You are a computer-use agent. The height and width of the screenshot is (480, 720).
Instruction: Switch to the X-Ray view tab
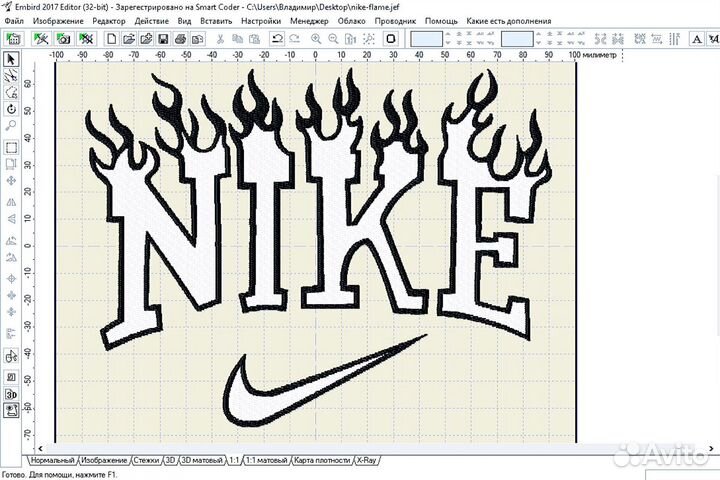coord(366,461)
